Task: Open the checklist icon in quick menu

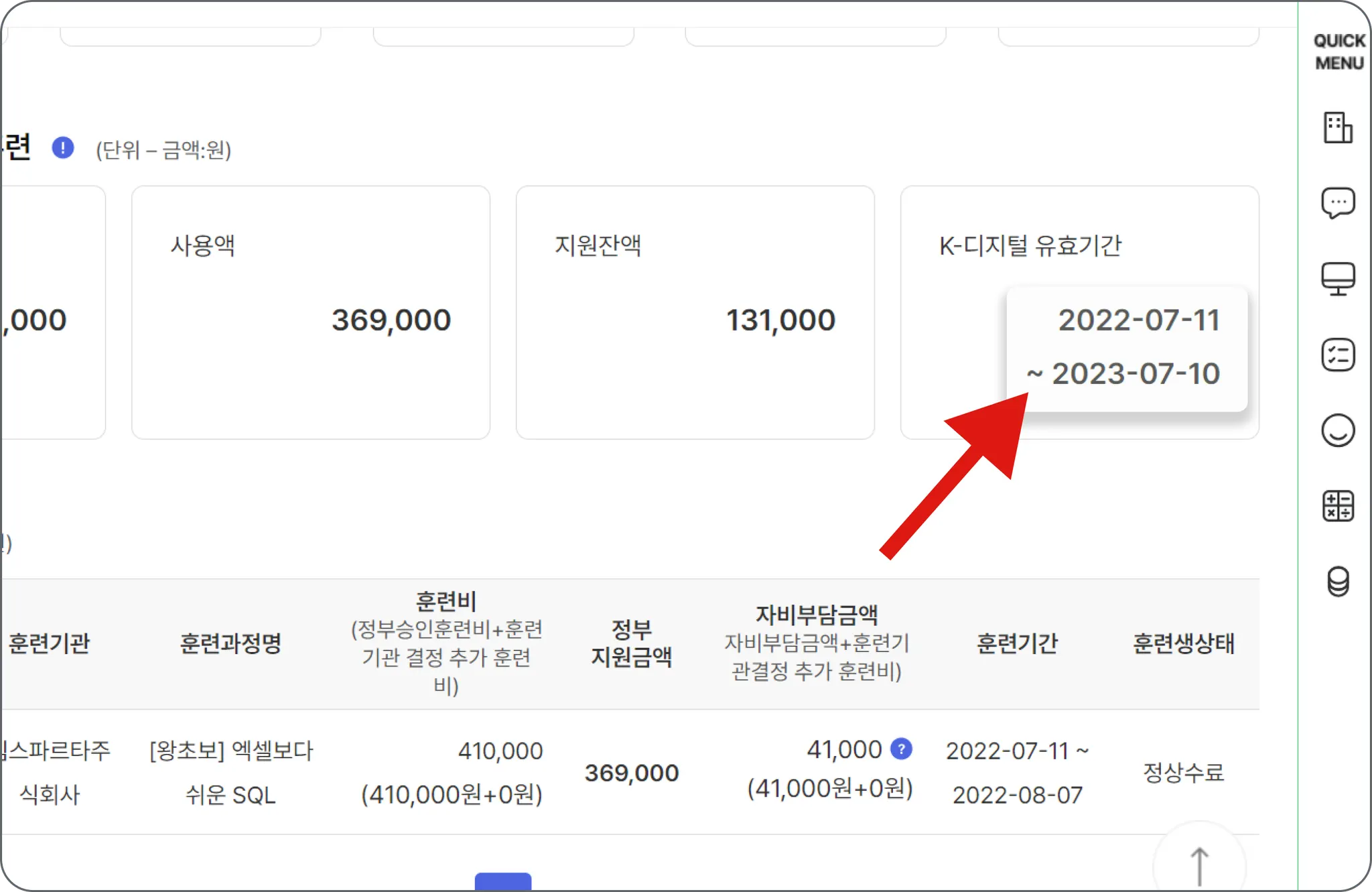Action: click(x=1338, y=355)
